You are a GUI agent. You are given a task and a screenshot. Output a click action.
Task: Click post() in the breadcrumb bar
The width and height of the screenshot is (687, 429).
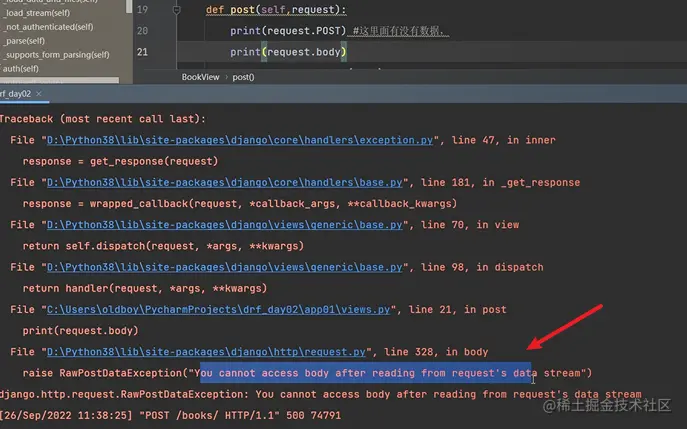[243, 77]
